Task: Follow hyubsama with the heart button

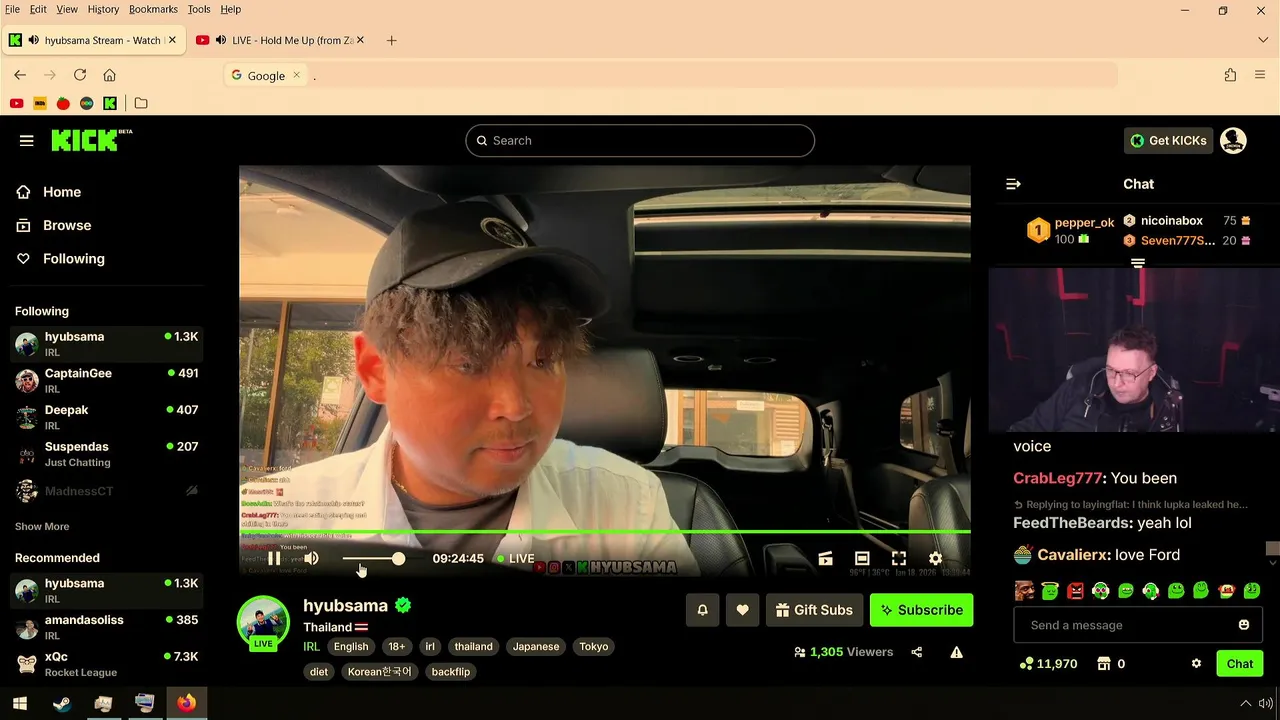Action: pos(742,610)
